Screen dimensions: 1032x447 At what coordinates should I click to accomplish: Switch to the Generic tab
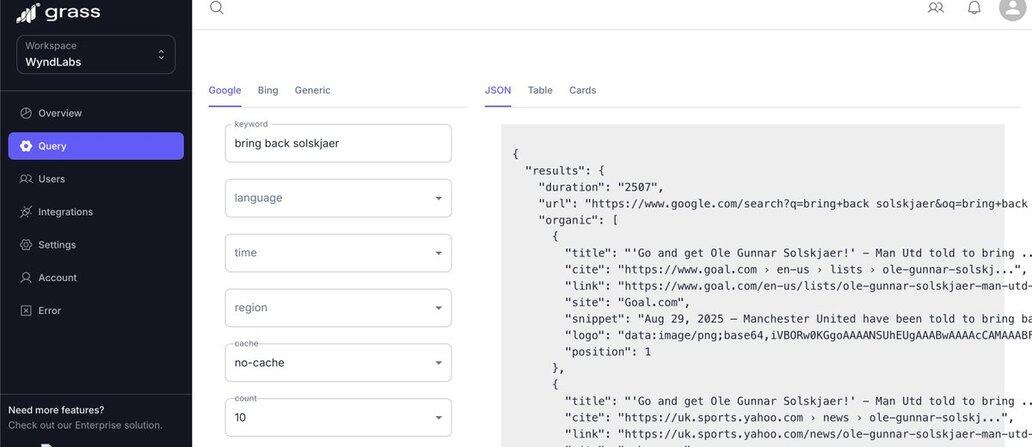[x=313, y=90]
